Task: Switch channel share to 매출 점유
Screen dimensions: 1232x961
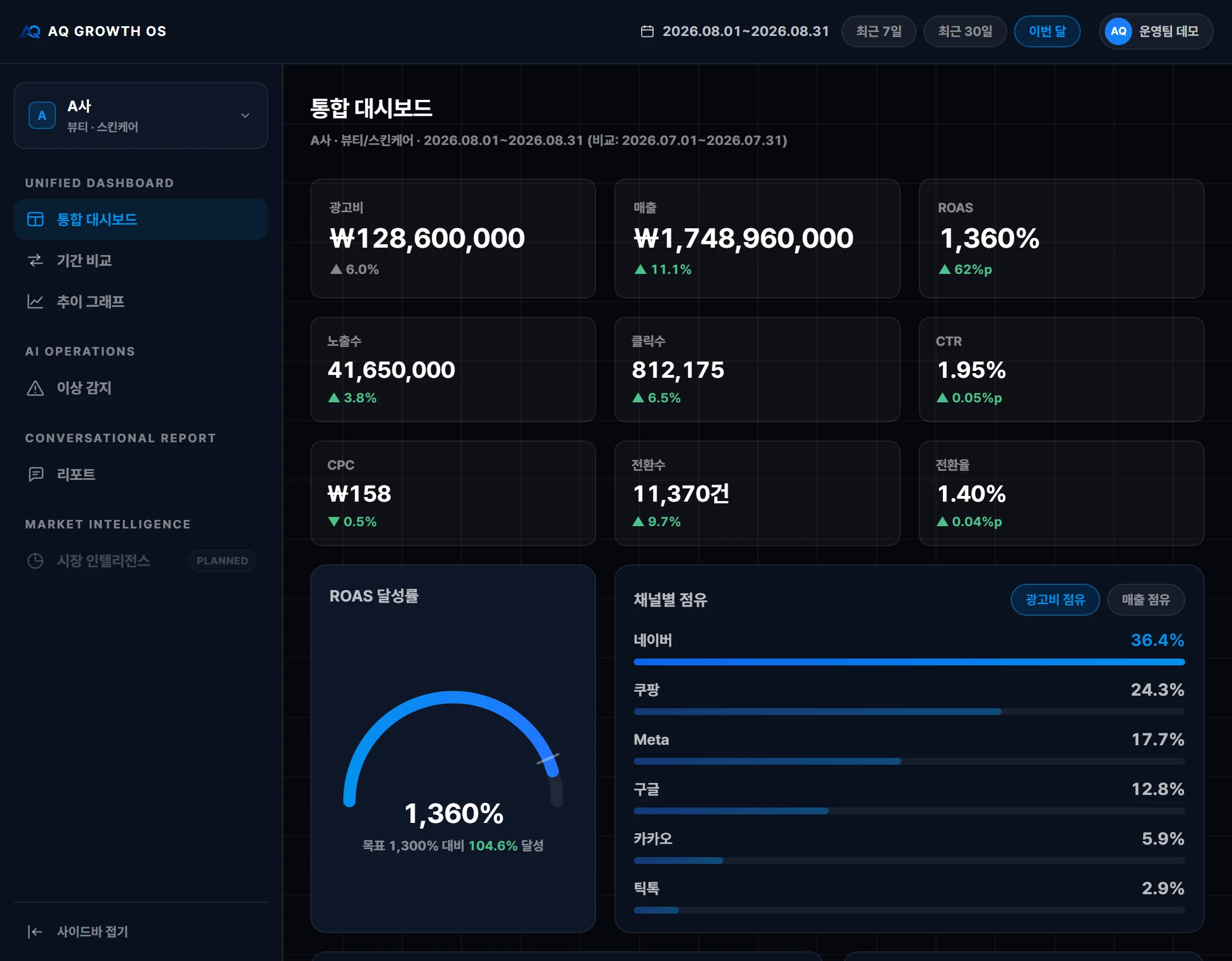Action: coord(1146,600)
